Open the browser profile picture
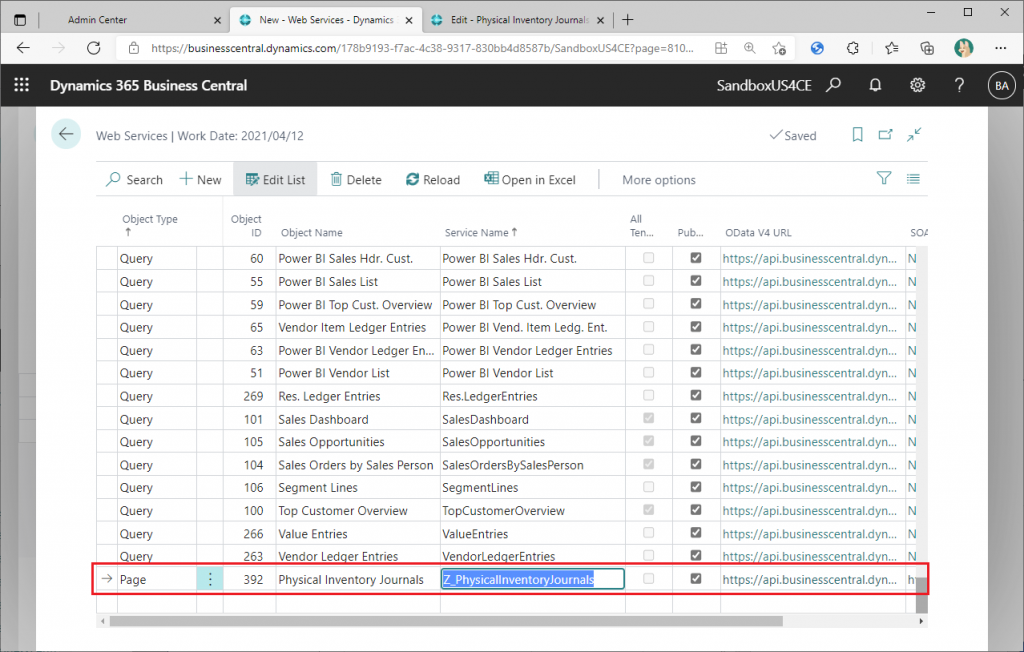The width and height of the screenshot is (1024, 652). coord(963,48)
